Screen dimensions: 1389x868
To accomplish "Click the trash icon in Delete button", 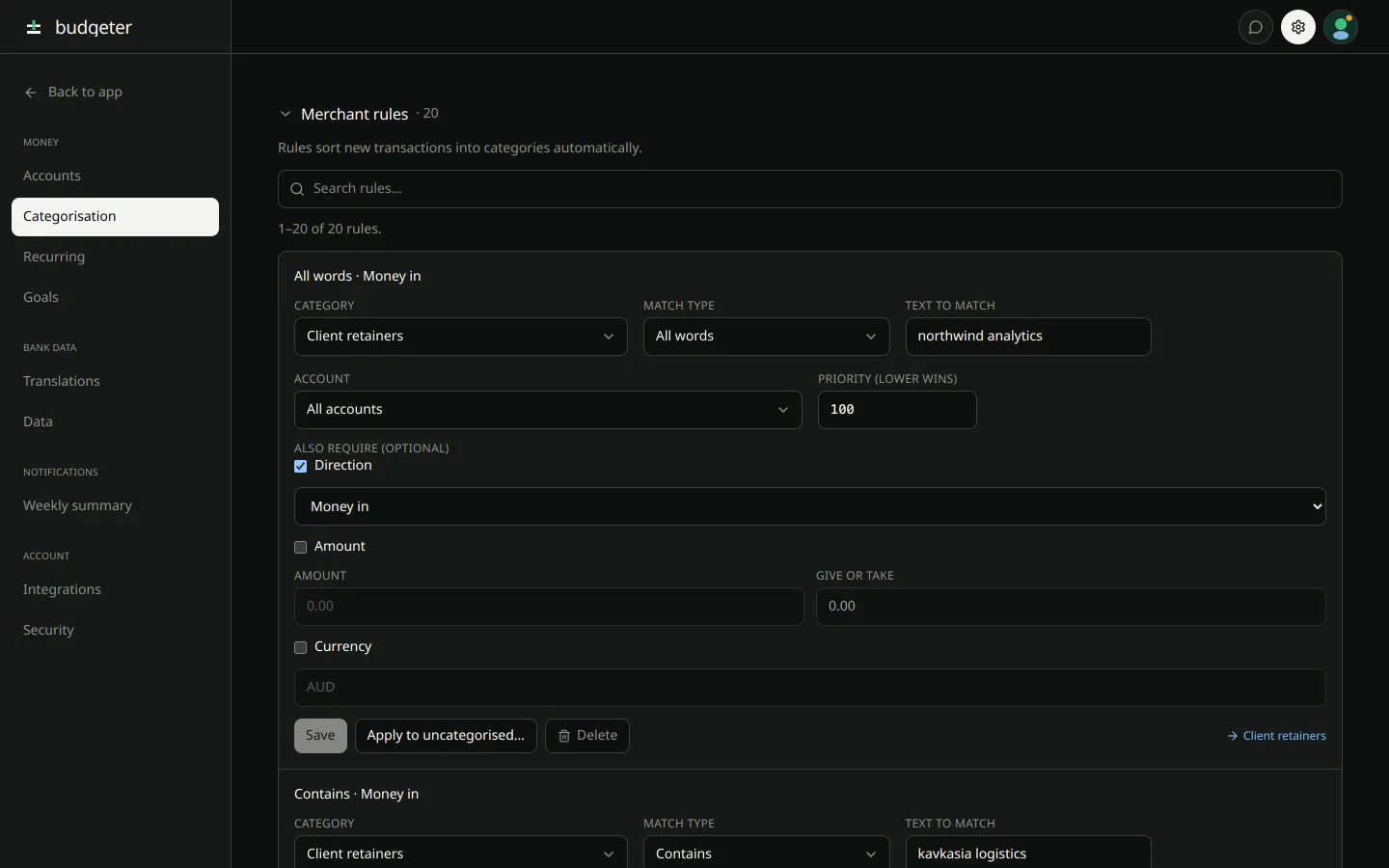I will (564, 736).
